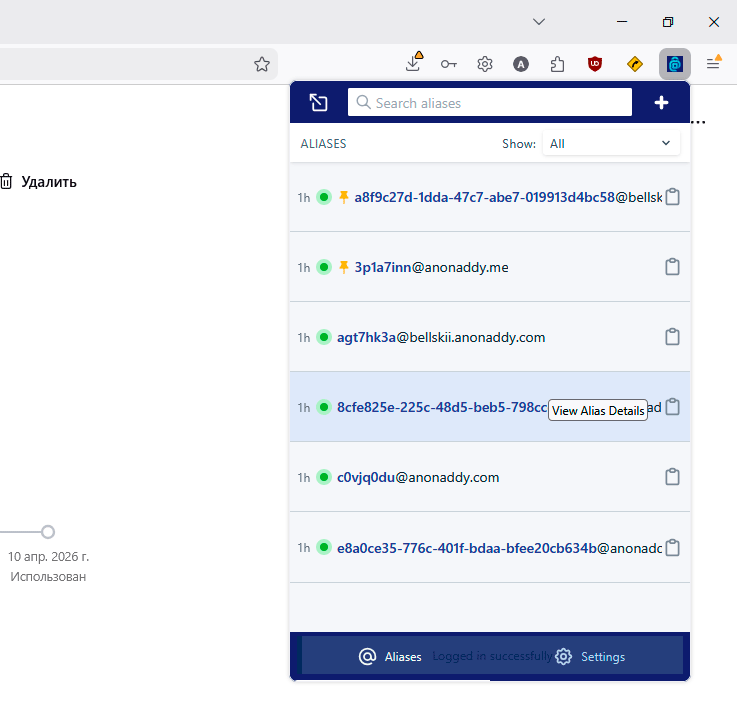
Task: Open the browser application menu
Action: (x=713, y=63)
